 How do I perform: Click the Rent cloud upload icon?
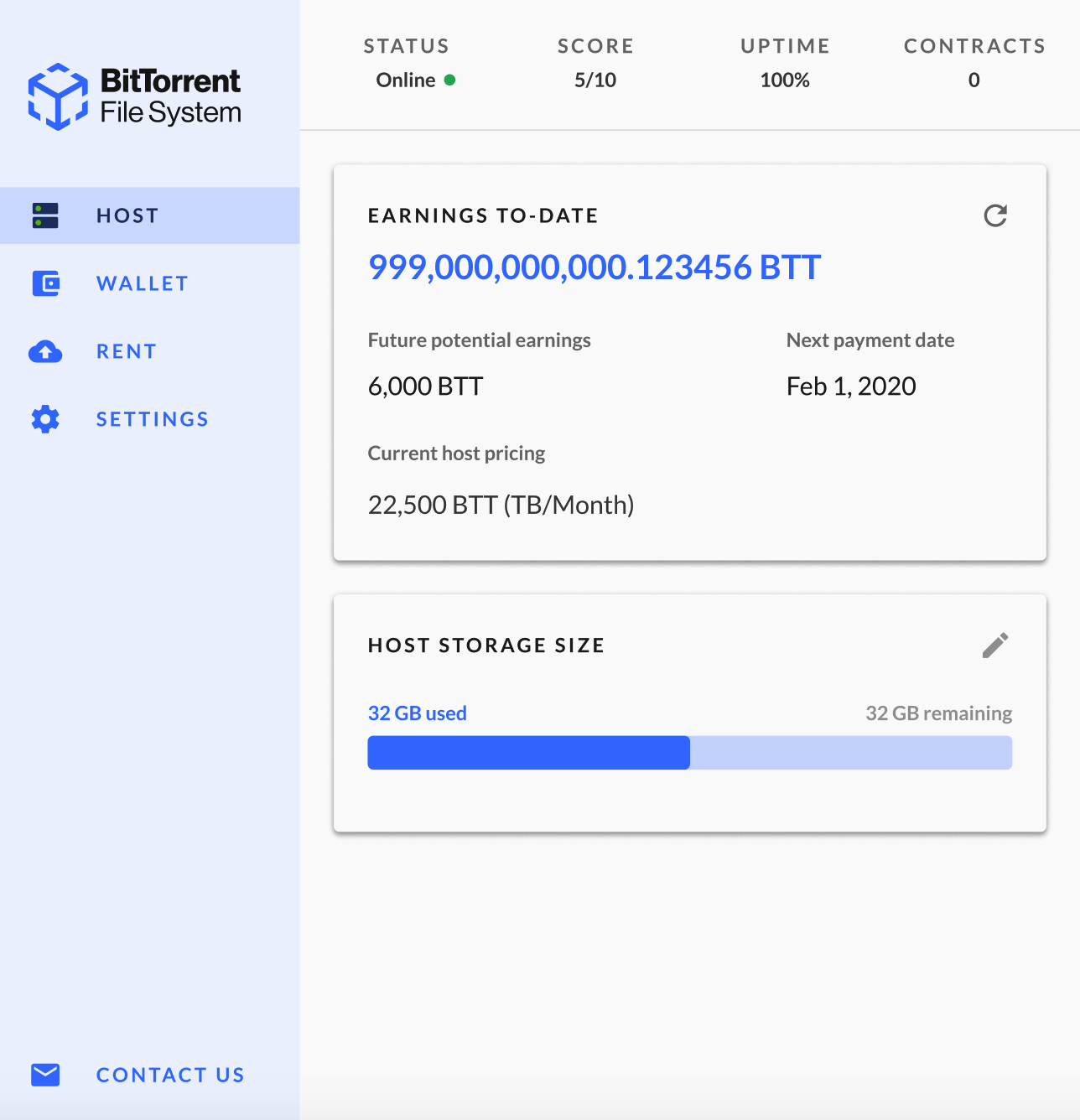click(45, 351)
